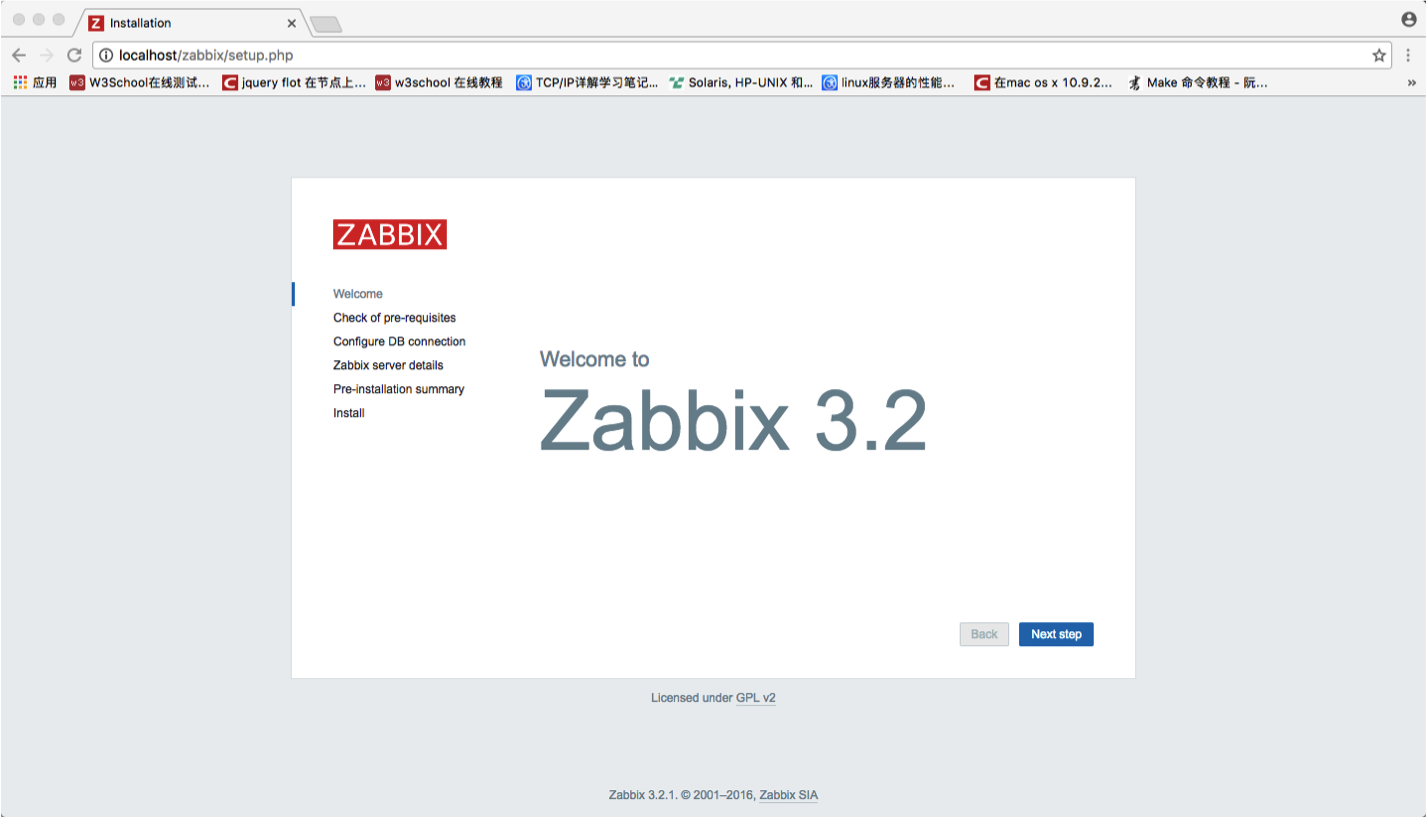Open a new tab next to Installation
This screenshot has height=818, width=1426.
pos(326,24)
